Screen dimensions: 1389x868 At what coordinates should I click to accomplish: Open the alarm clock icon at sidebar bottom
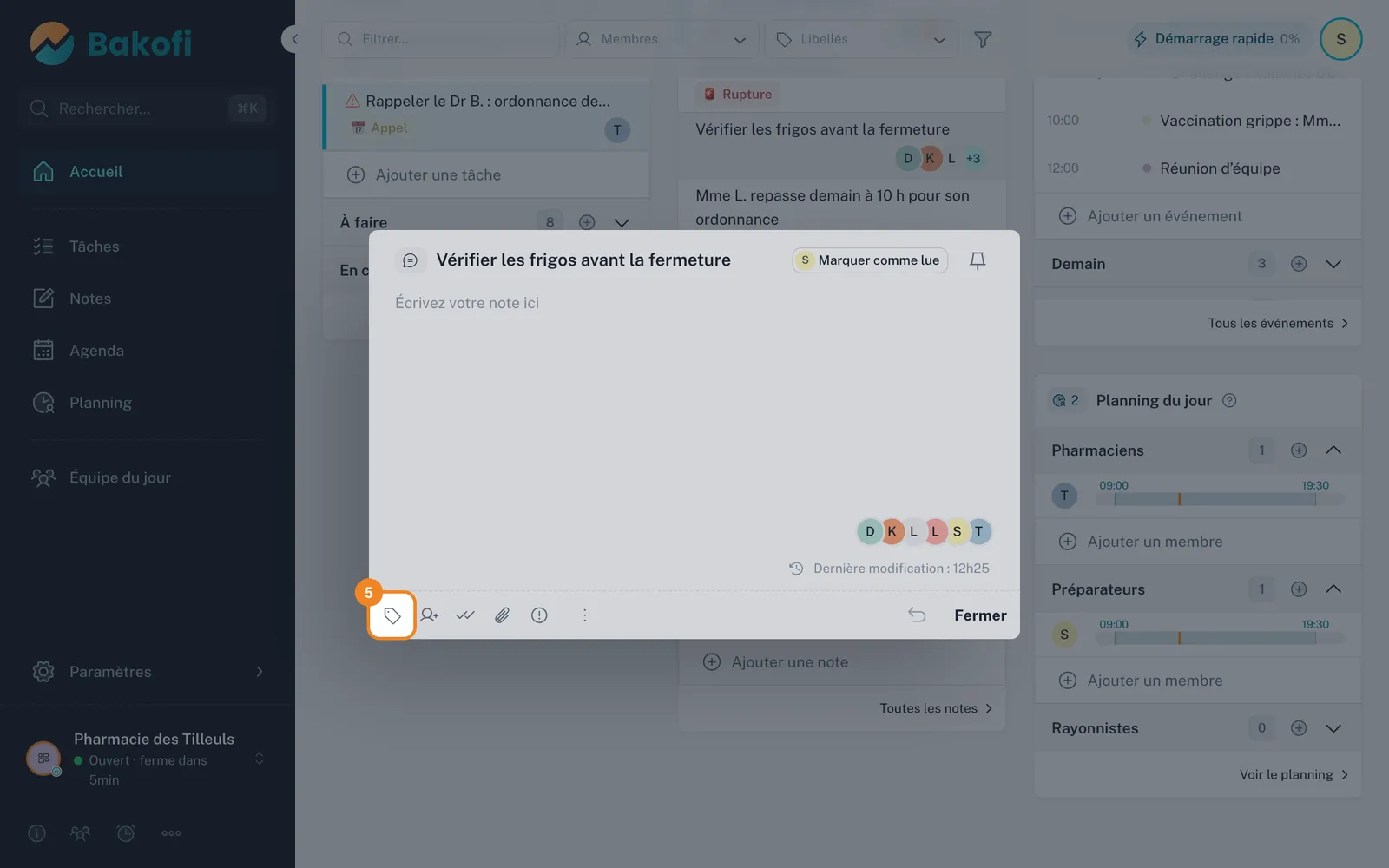click(126, 833)
